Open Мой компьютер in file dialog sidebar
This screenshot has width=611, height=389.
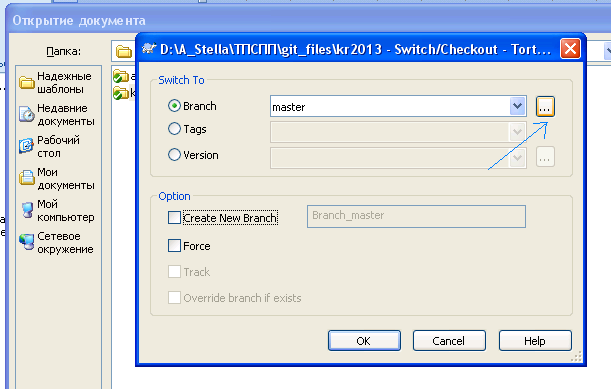click(57, 210)
